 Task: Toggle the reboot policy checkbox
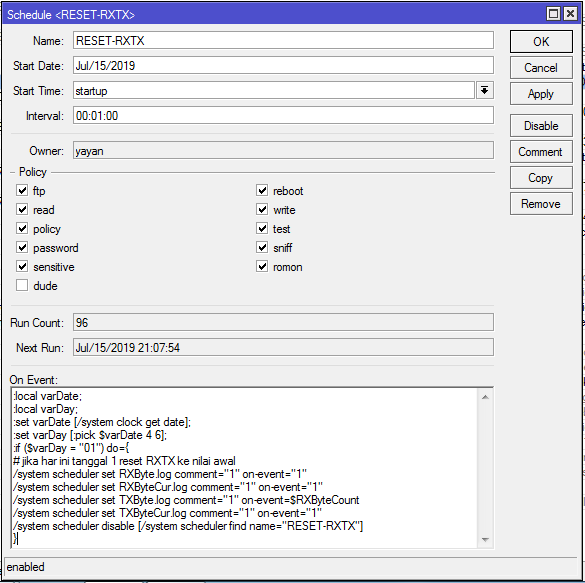pos(262,190)
